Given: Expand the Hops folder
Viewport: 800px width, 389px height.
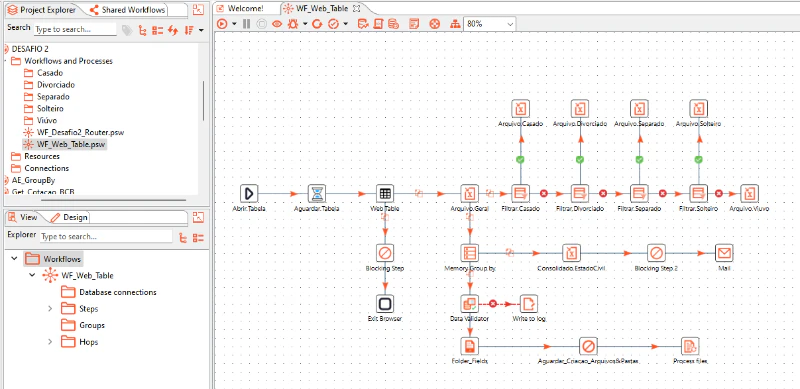Looking at the screenshot, I should pos(50,342).
